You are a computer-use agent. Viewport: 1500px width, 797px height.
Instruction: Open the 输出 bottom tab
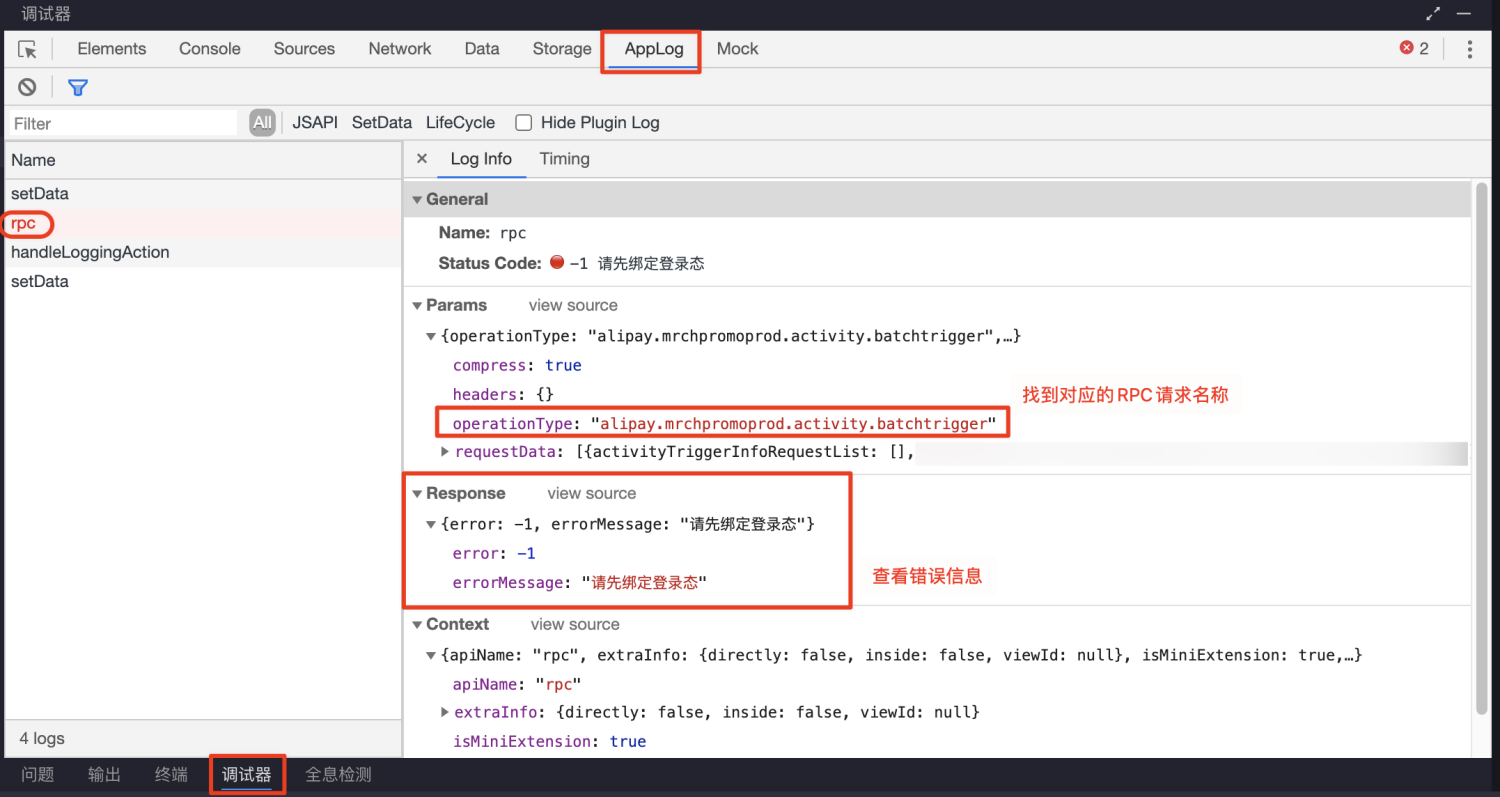click(x=104, y=774)
